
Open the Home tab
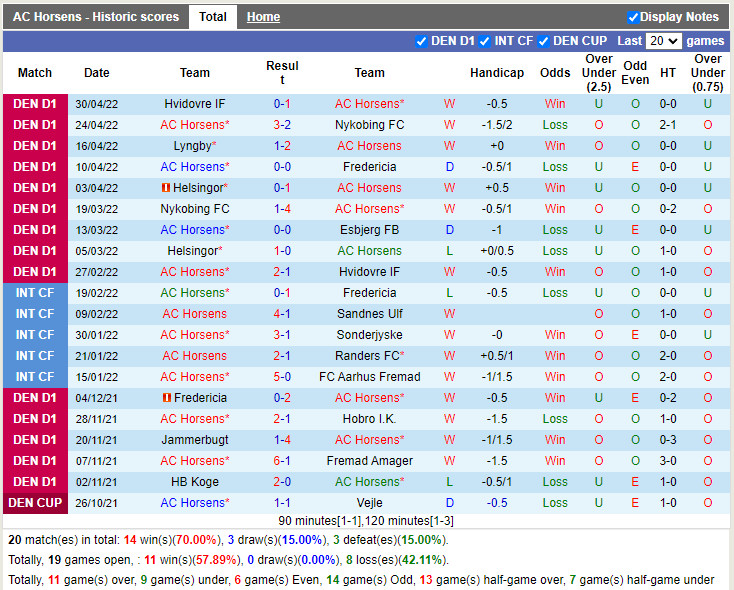click(263, 17)
